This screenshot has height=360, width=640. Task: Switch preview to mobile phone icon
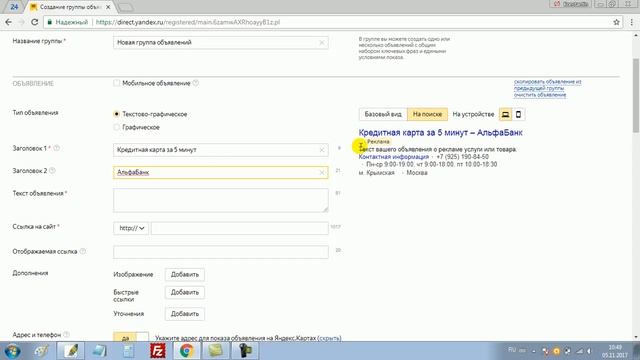[518, 114]
